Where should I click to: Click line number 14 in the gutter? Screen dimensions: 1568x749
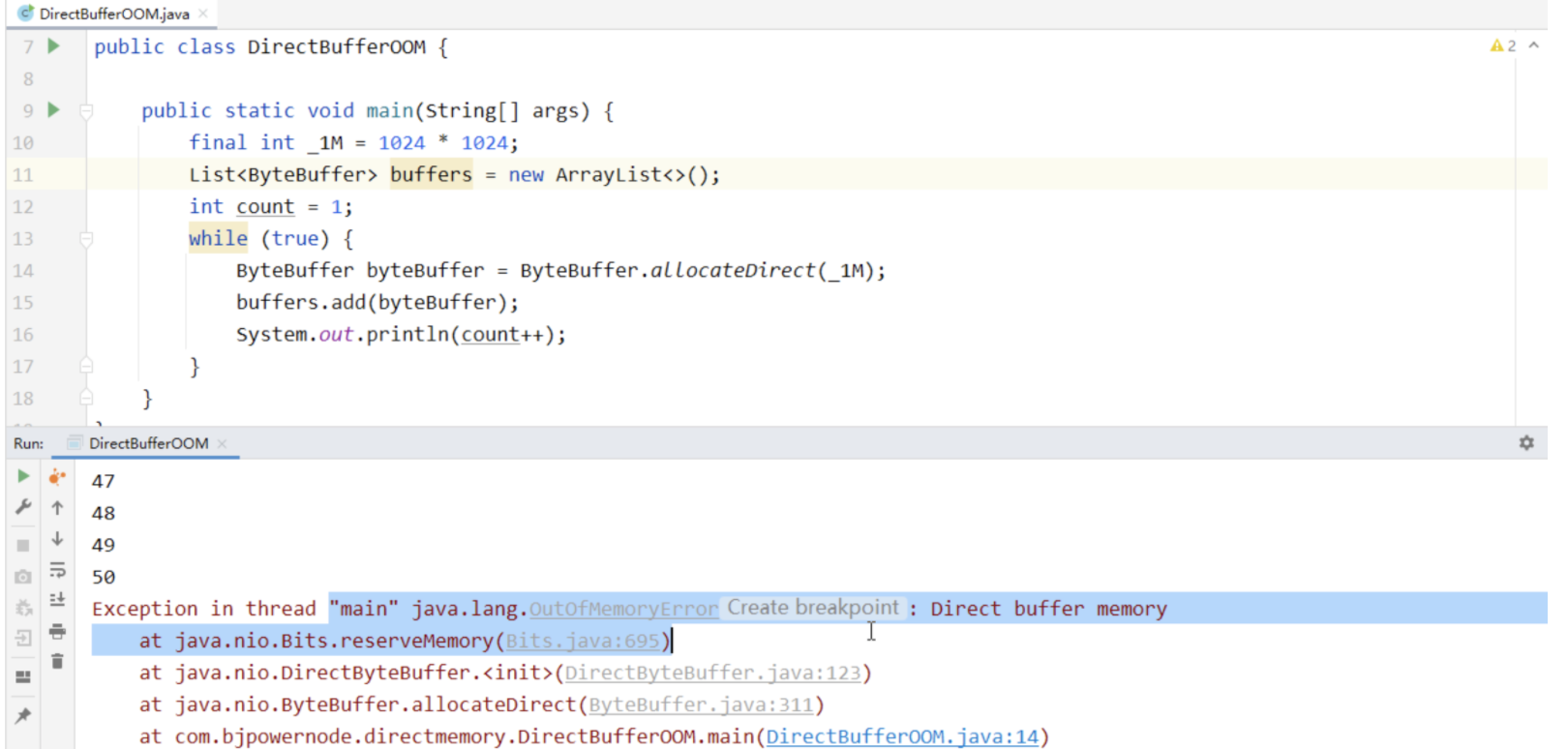(x=23, y=270)
